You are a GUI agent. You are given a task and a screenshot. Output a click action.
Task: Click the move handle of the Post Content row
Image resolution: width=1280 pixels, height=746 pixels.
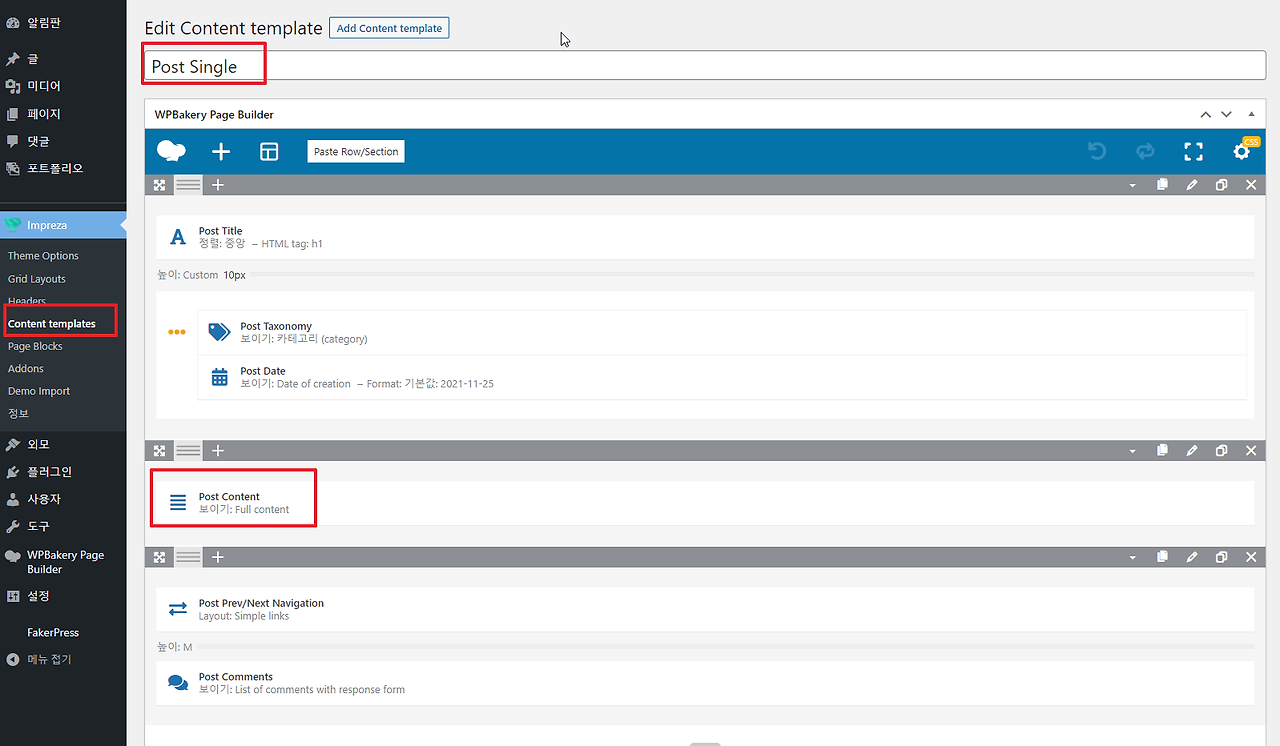coord(159,451)
